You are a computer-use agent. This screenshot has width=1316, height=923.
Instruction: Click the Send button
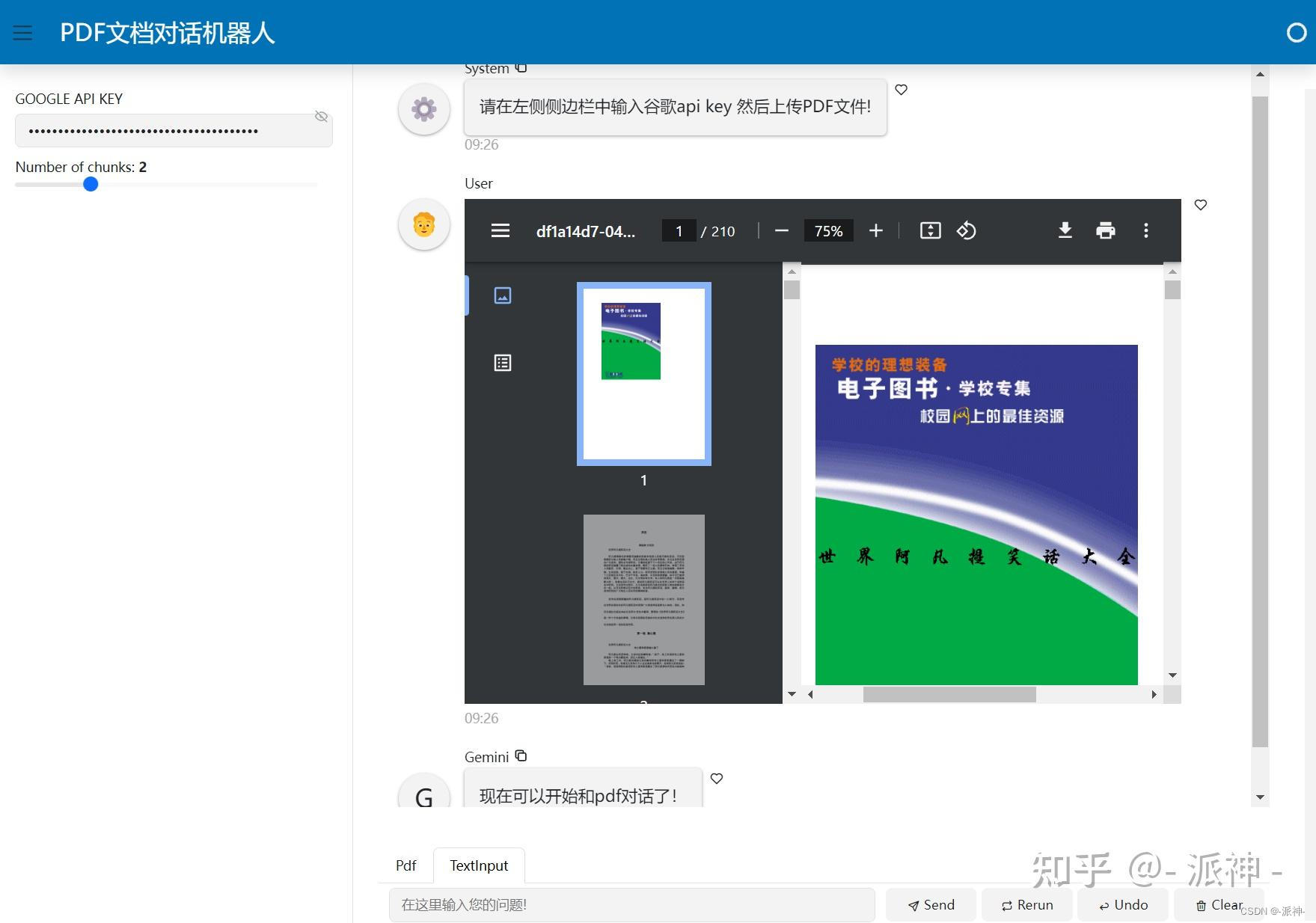930,904
